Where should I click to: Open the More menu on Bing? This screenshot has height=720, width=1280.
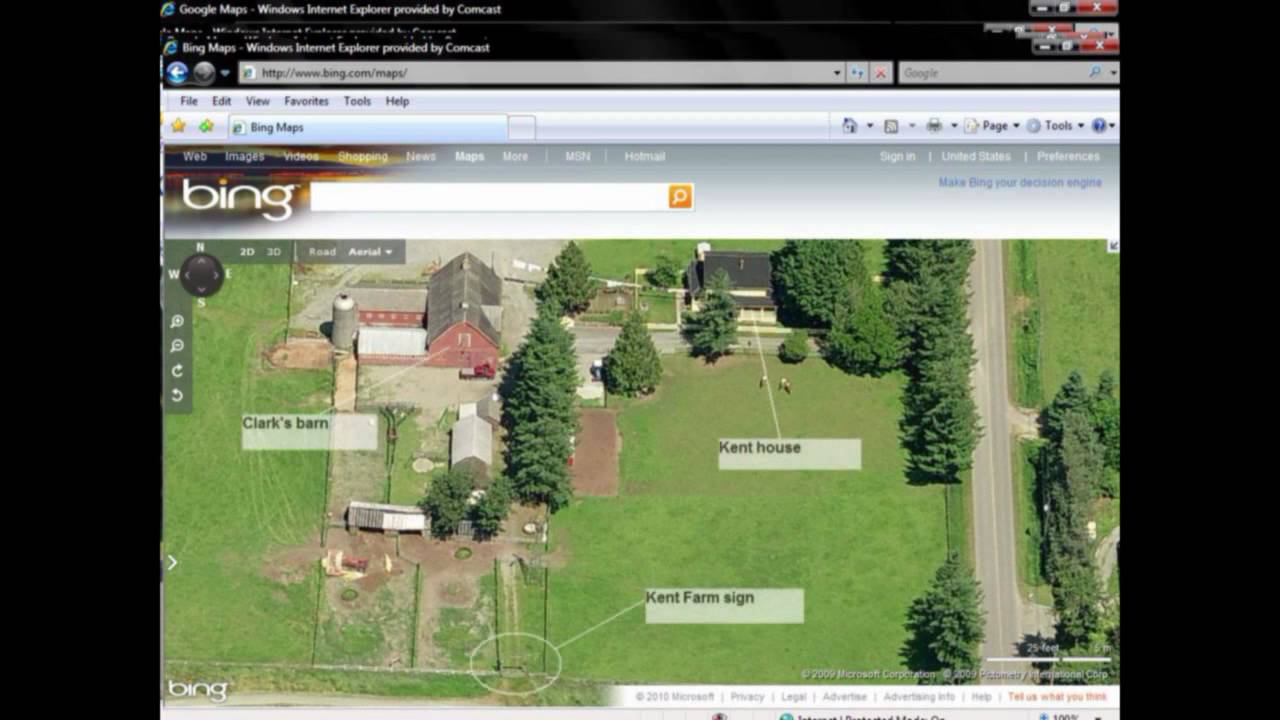515,156
